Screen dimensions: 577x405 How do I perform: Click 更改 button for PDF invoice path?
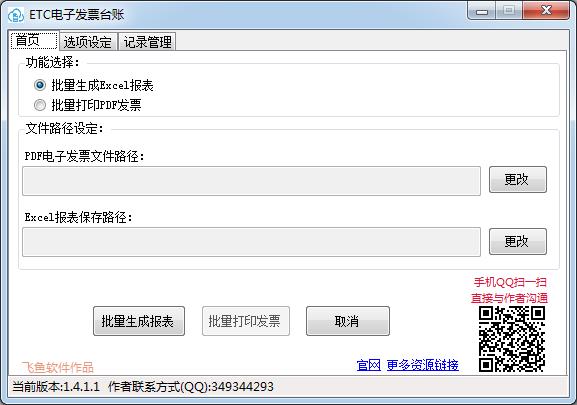pos(517,180)
